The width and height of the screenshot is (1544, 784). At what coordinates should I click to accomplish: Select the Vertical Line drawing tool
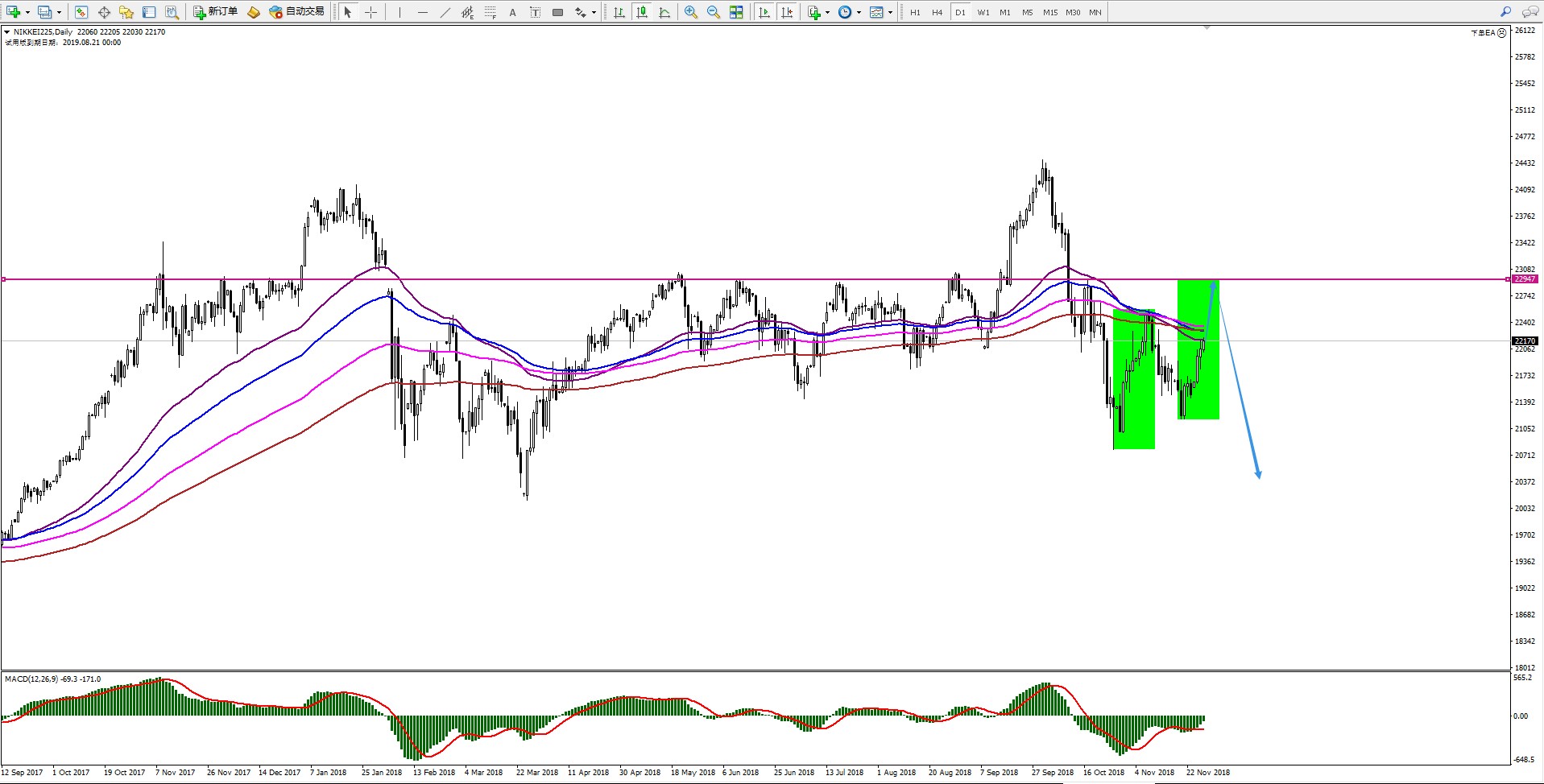[x=399, y=12]
